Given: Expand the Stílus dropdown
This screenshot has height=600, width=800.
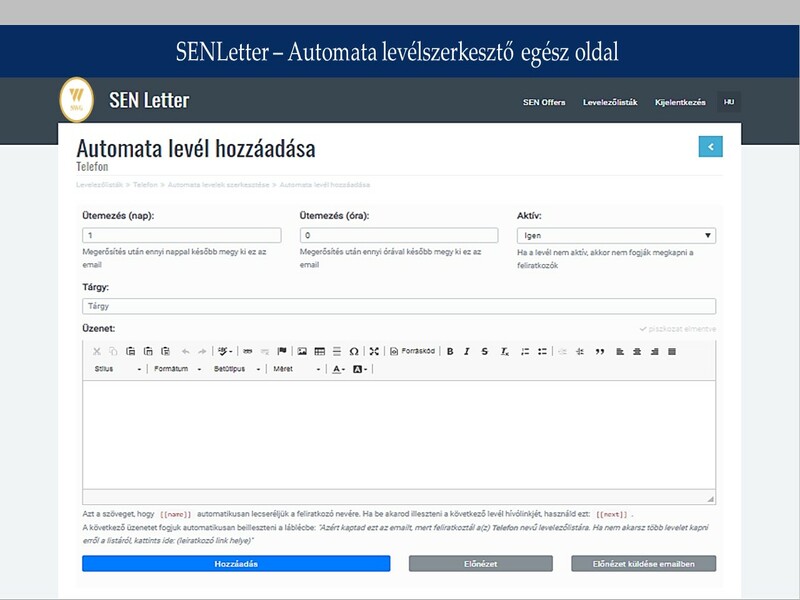Looking at the screenshot, I should 117,369.
